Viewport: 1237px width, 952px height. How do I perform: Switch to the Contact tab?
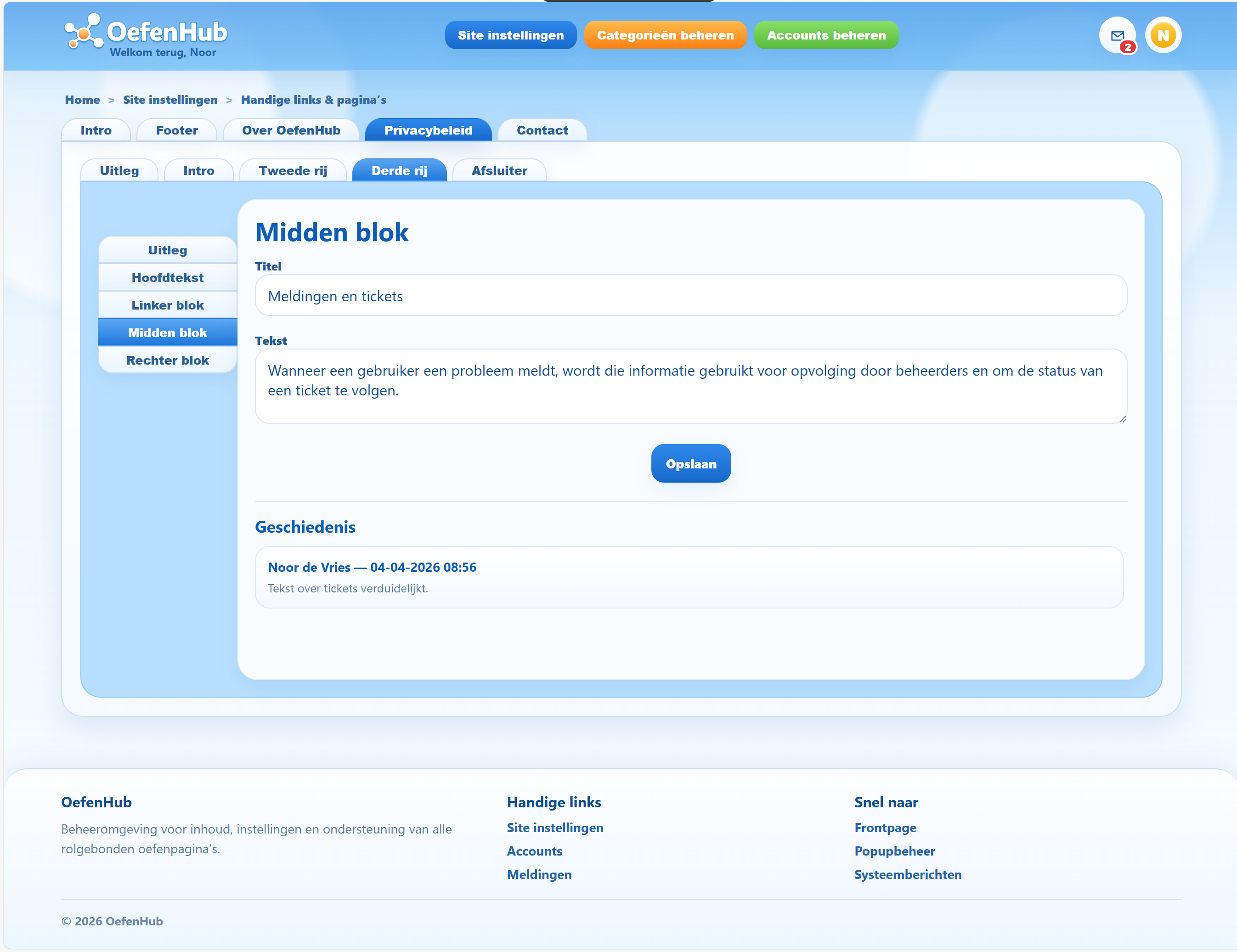click(x=542, y=130)
